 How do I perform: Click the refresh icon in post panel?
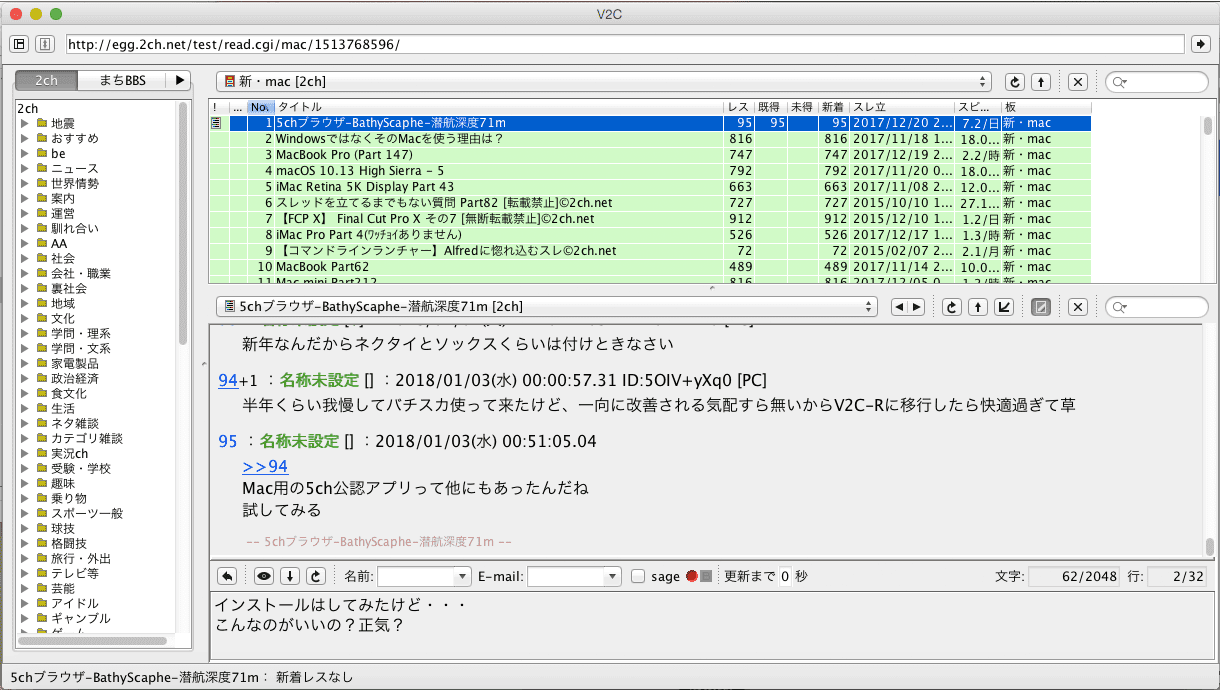coord(316,576)
